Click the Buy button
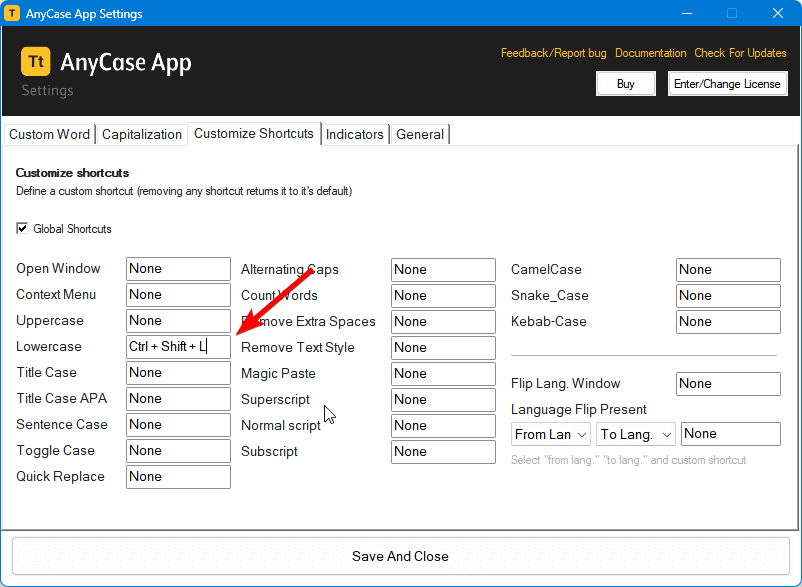Image resolution: width=802 pixels, height=587 pixels. (626, 84)
